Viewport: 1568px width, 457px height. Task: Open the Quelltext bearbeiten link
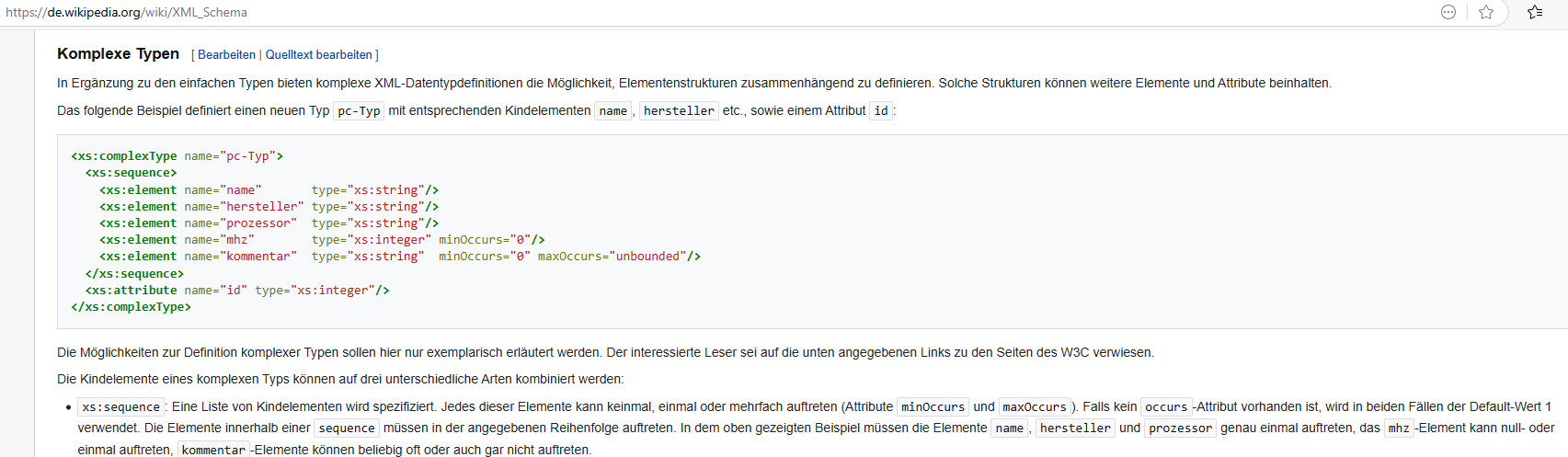pos(318,55)
